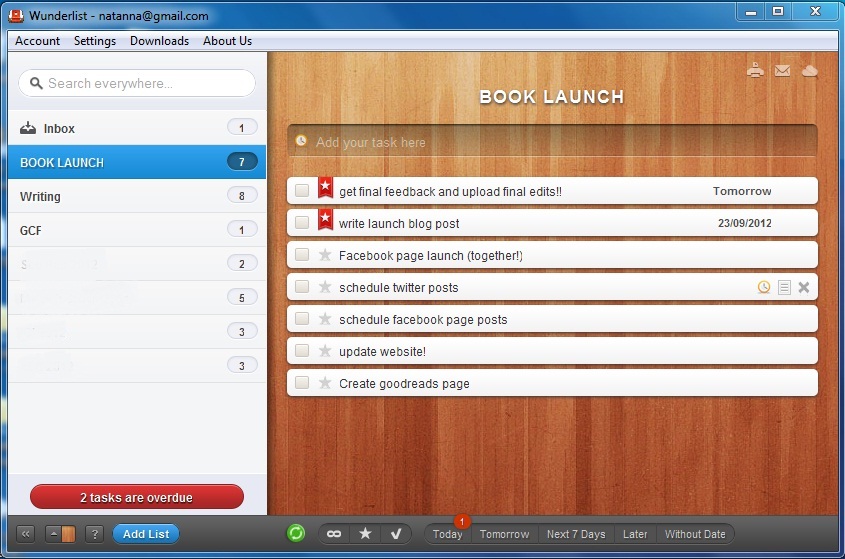Click the 'Tomorrow' due date

pyautogui.click(x=742, y=191)
